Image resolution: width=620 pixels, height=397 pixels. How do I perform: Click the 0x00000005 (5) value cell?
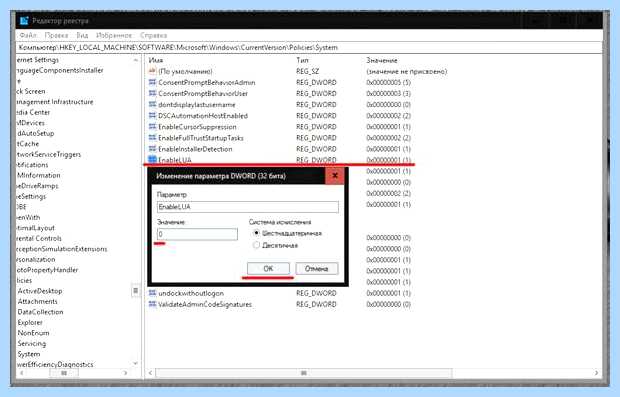388,83
